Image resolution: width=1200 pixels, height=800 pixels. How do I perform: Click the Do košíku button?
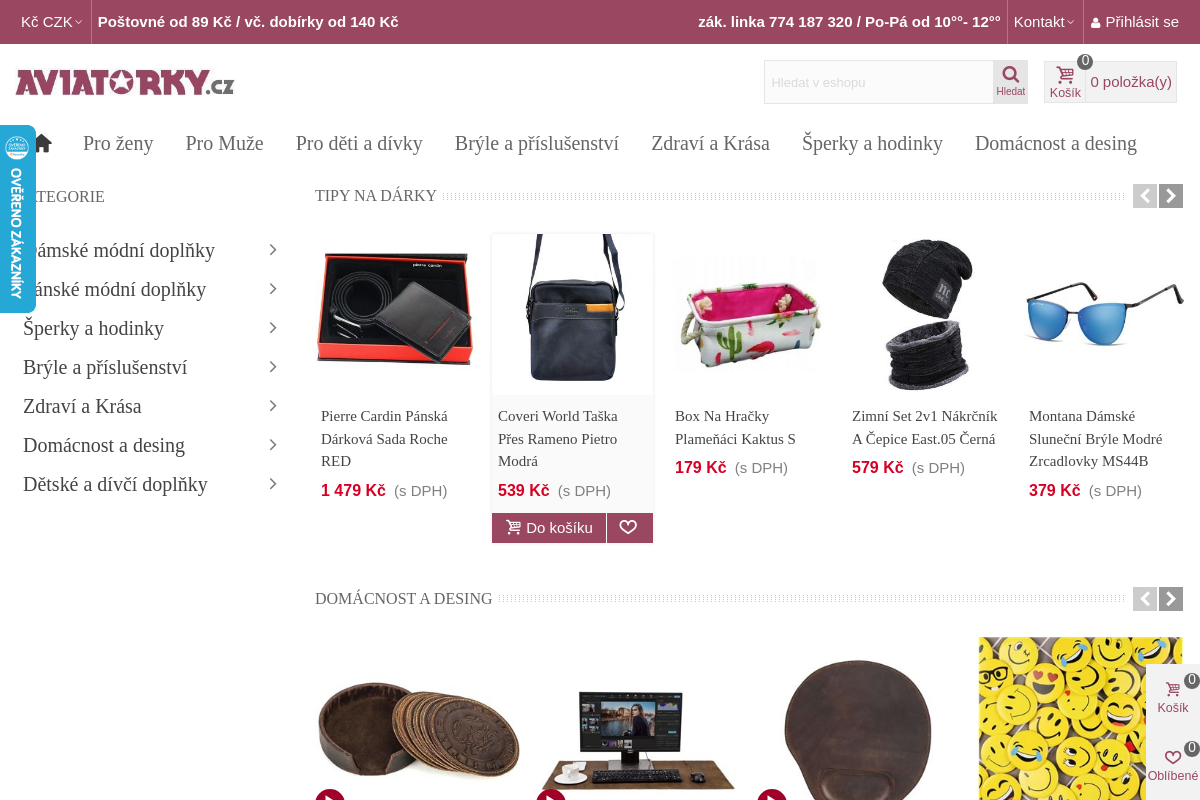pyautogui.click(x=549, y=528)
